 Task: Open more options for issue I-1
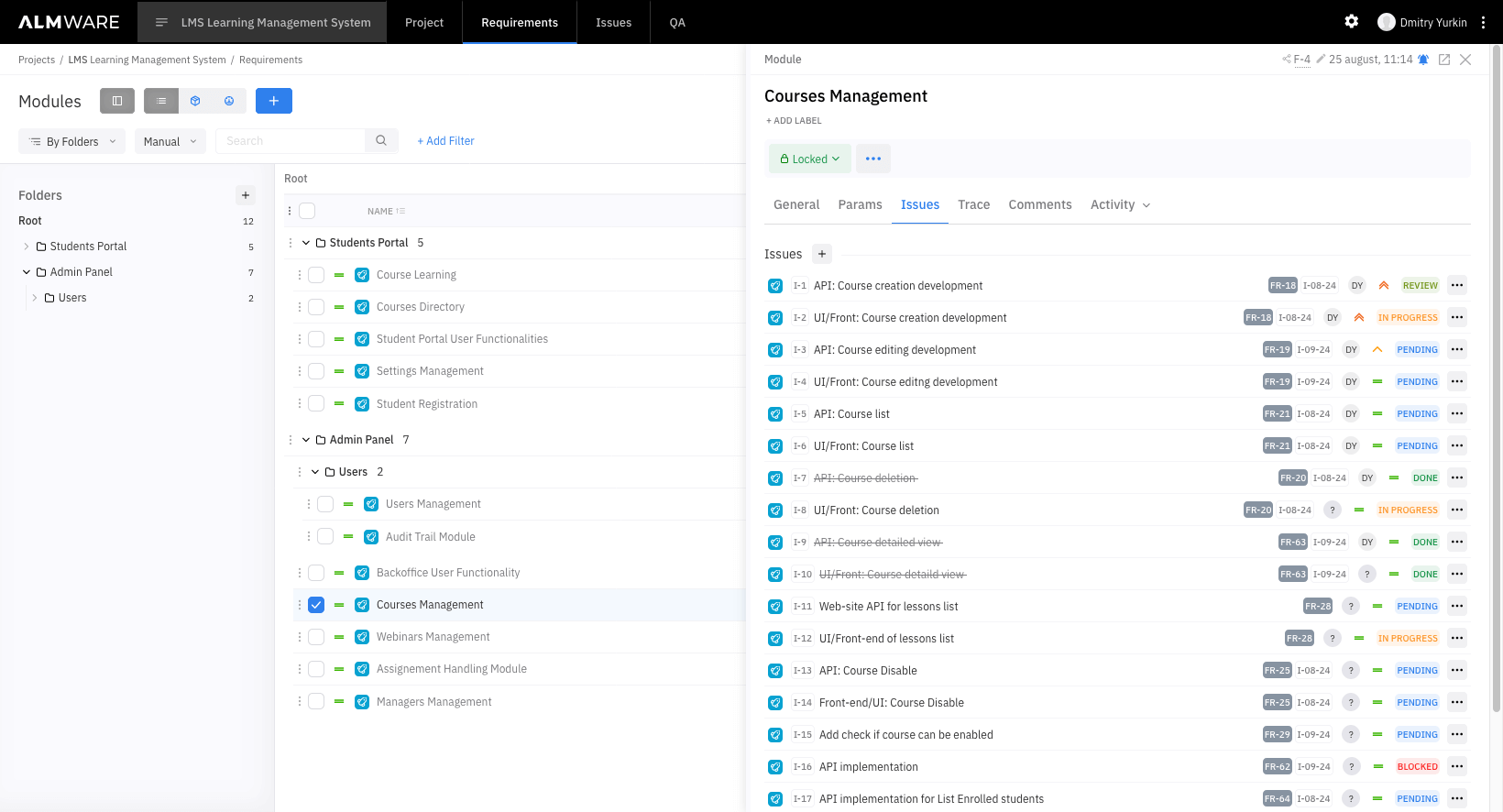tap(1457, 285)
